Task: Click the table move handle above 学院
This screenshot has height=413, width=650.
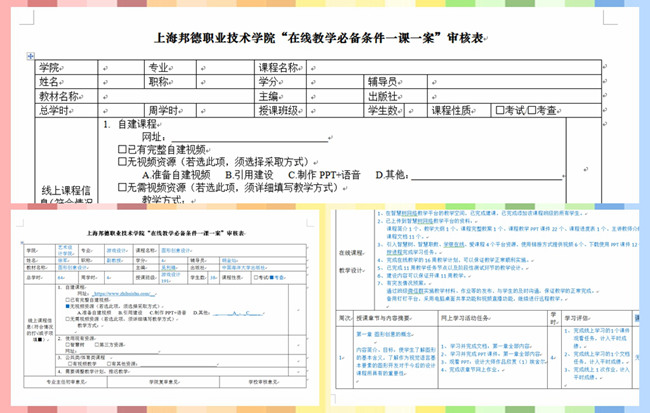Action: (x=30, y=56)
